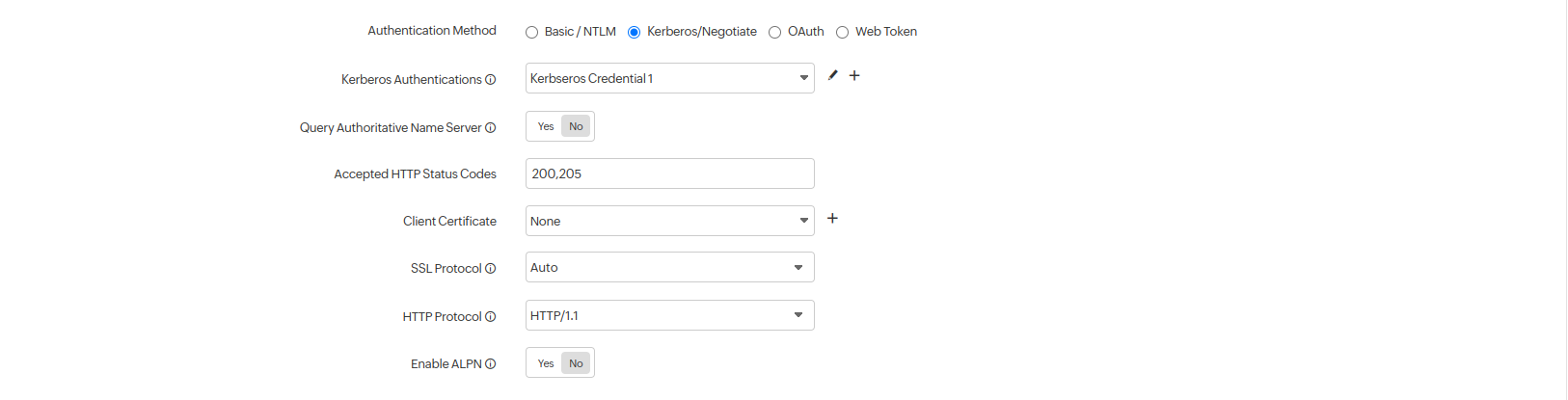Click the SSL Protocol info icon
The height and width of the screenshot is (400, 1568).
tap(491, 269)
